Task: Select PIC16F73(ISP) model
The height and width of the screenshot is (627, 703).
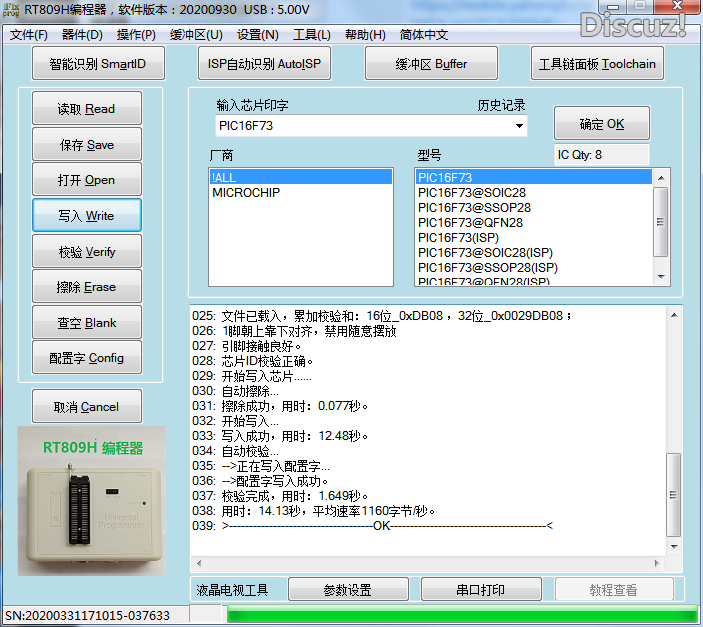Action: click(533, 238)
